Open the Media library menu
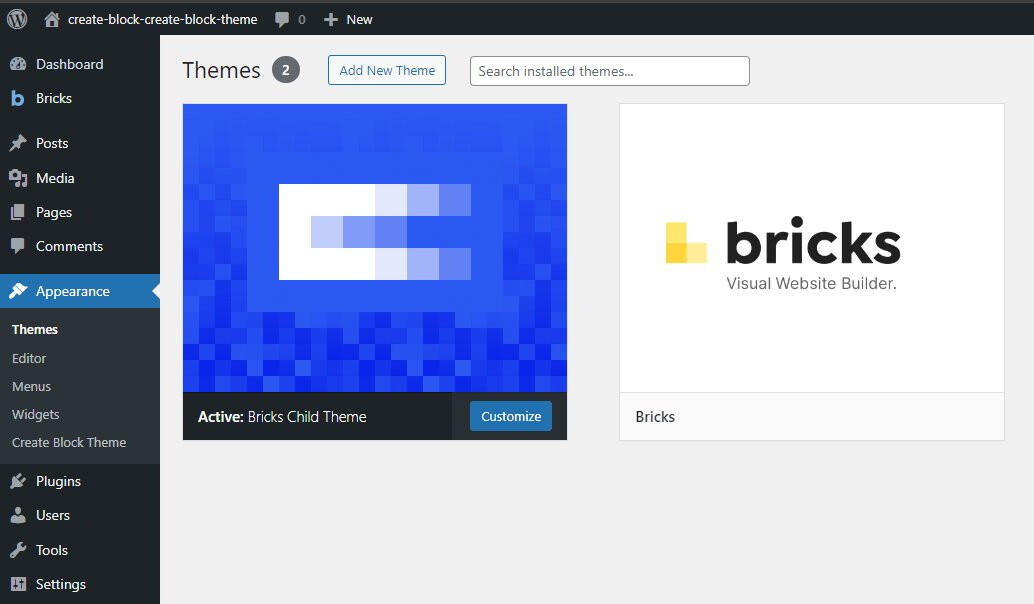1034x604 pixels. 80,178
